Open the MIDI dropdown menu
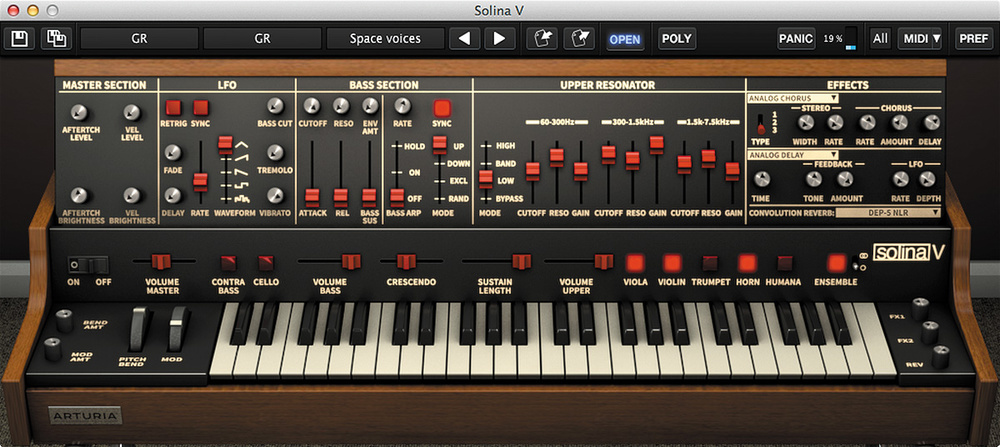This screenshot has height=447, width=1000. pos(920,39)
